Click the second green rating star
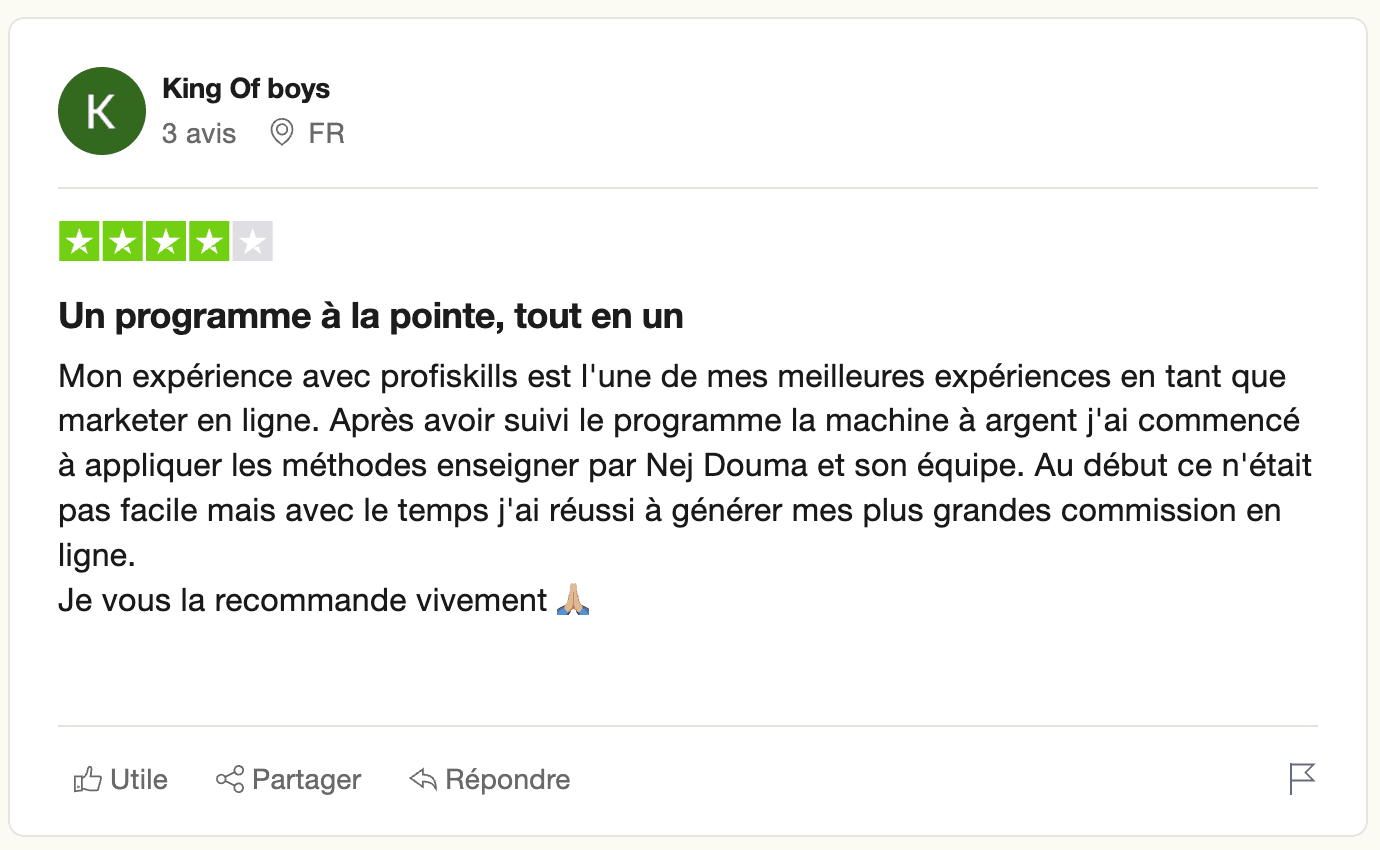 tap(122, 242)
